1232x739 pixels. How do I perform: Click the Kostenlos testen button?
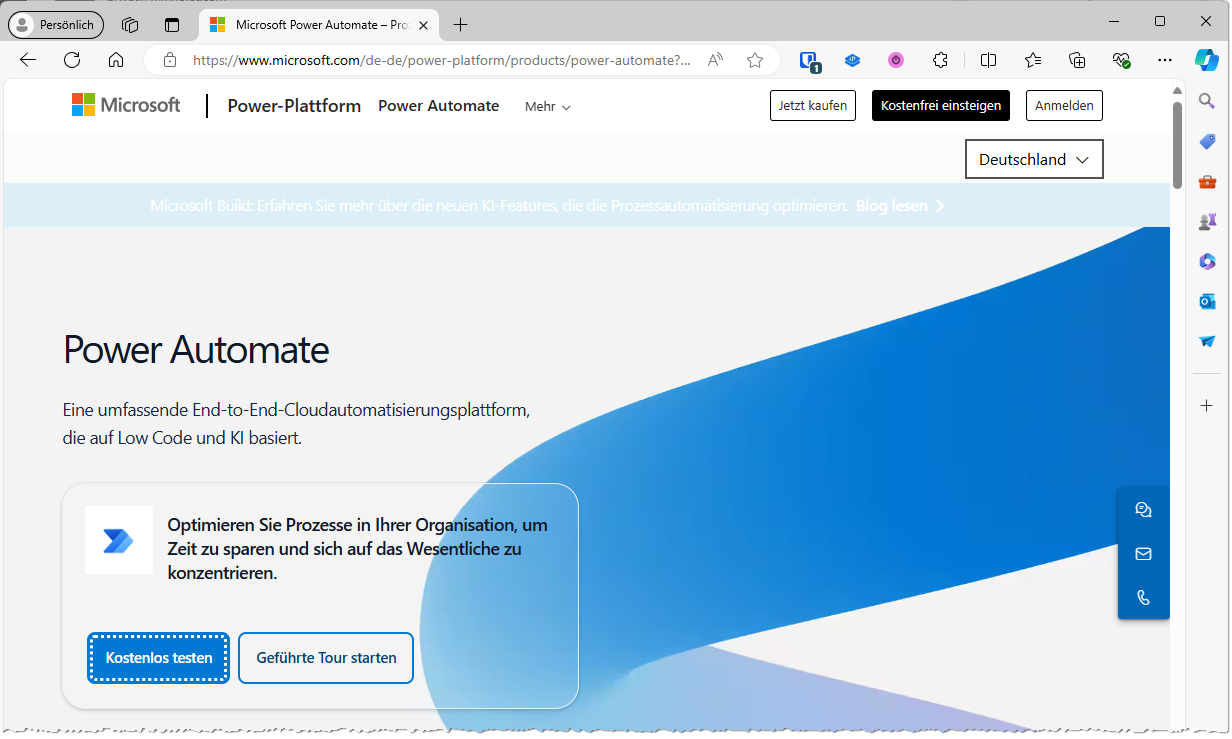(x=157, y=657)
